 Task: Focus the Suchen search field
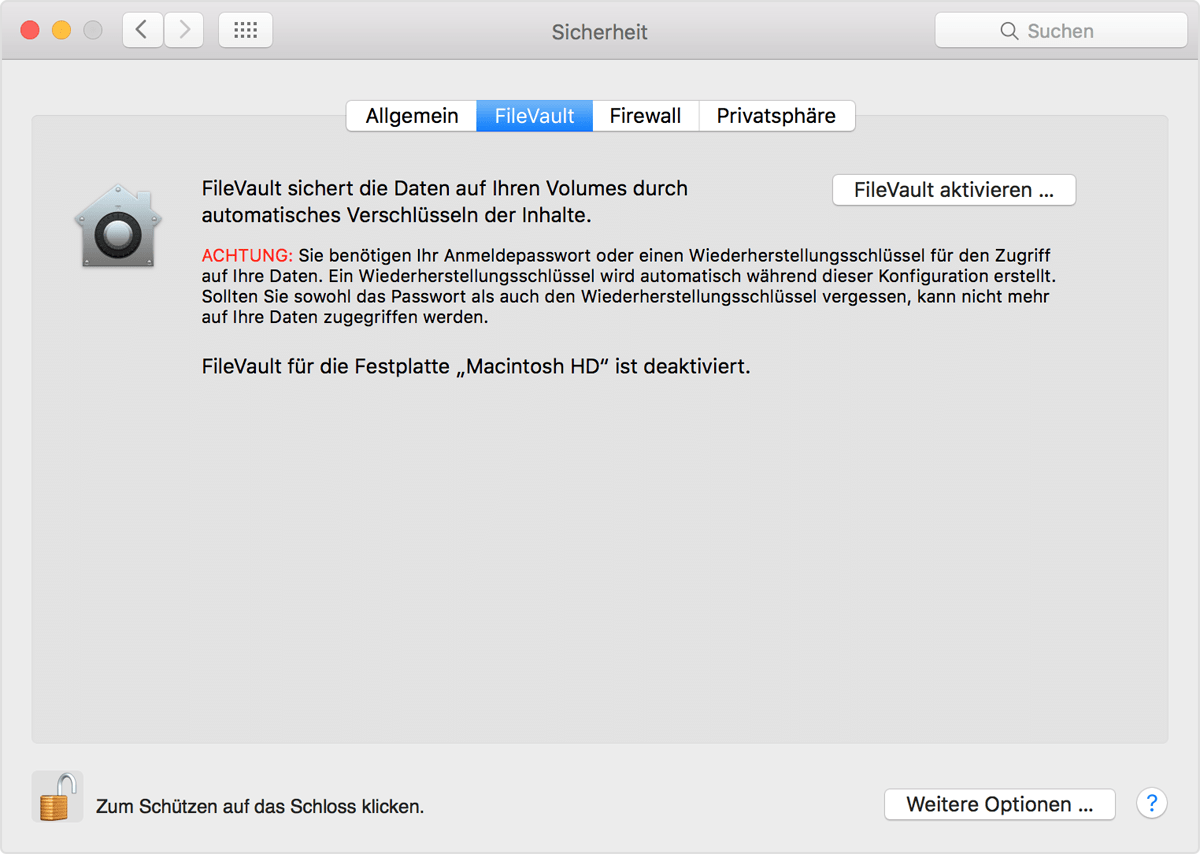1061,31
